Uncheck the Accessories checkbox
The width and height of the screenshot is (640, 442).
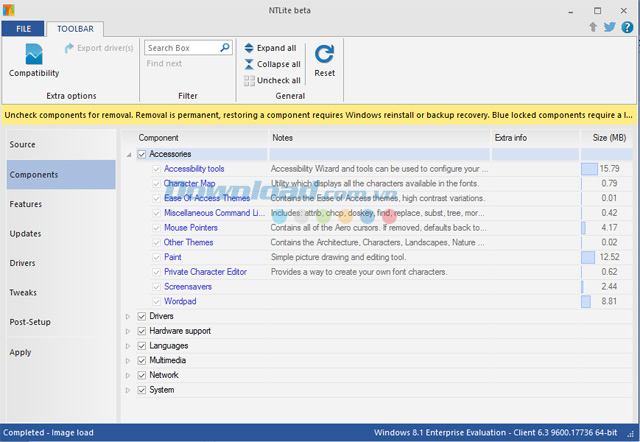[142, 154]
